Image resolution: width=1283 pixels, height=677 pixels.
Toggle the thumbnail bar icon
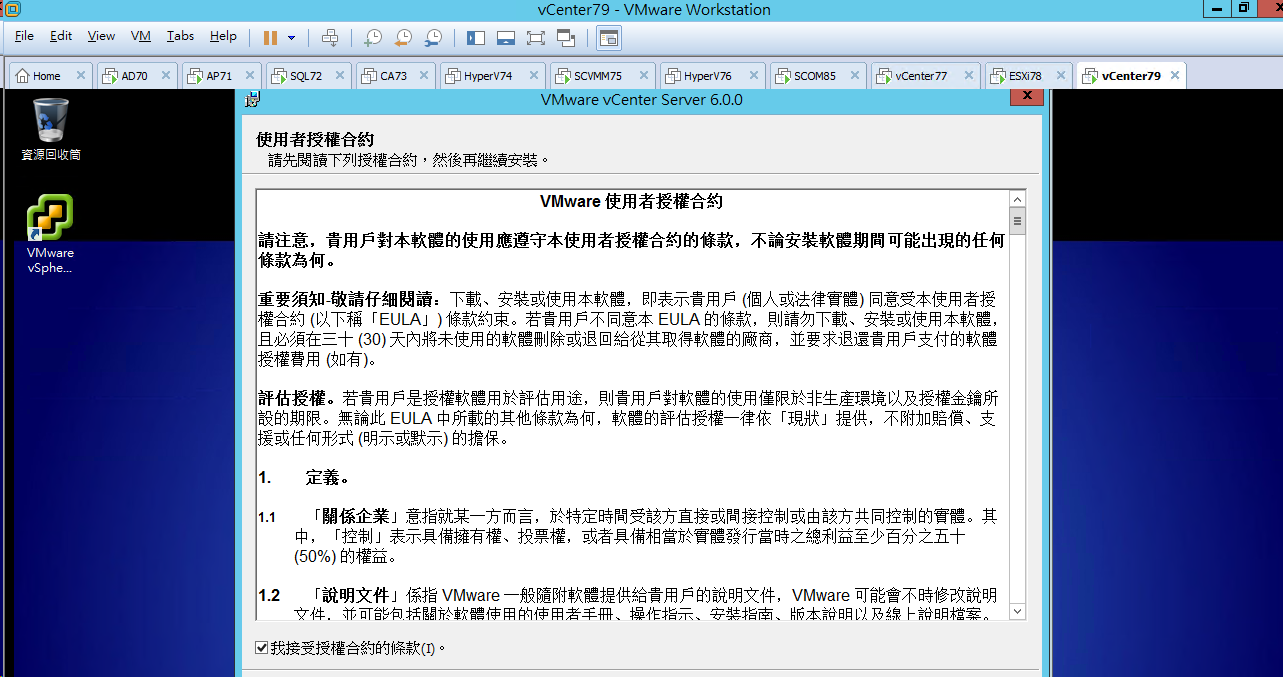506,37
